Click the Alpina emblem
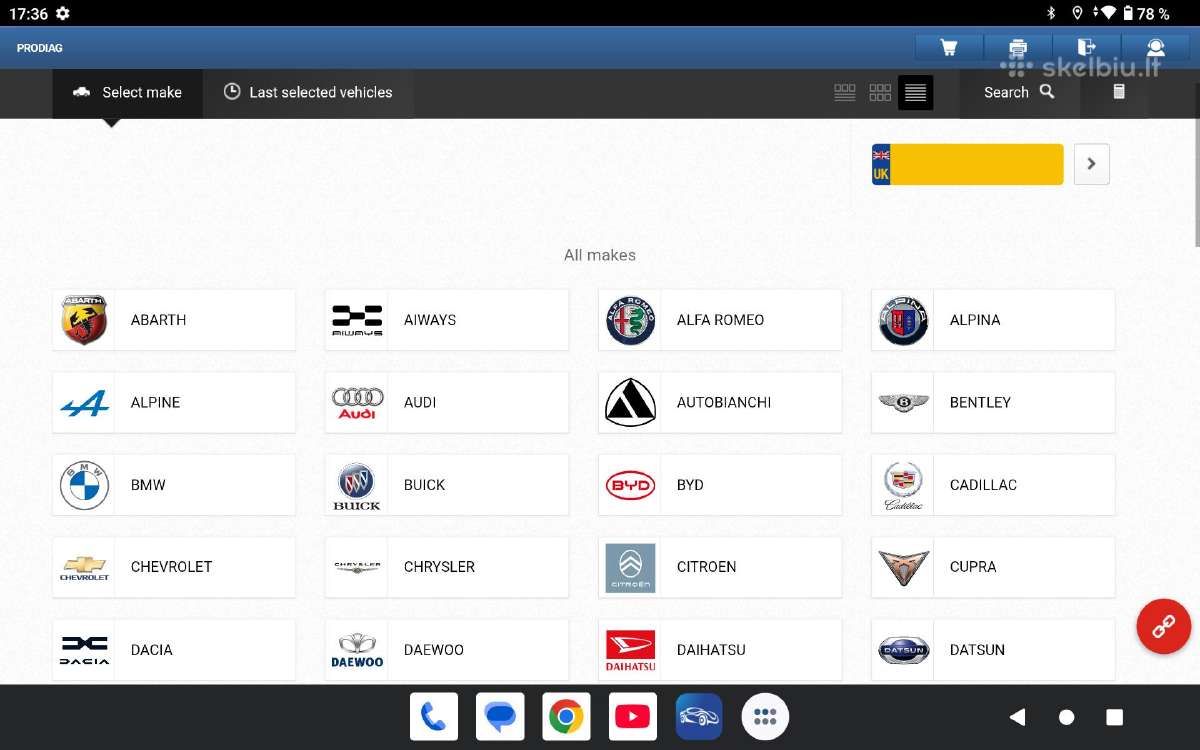1200x750 pixels. click(903, 320)
